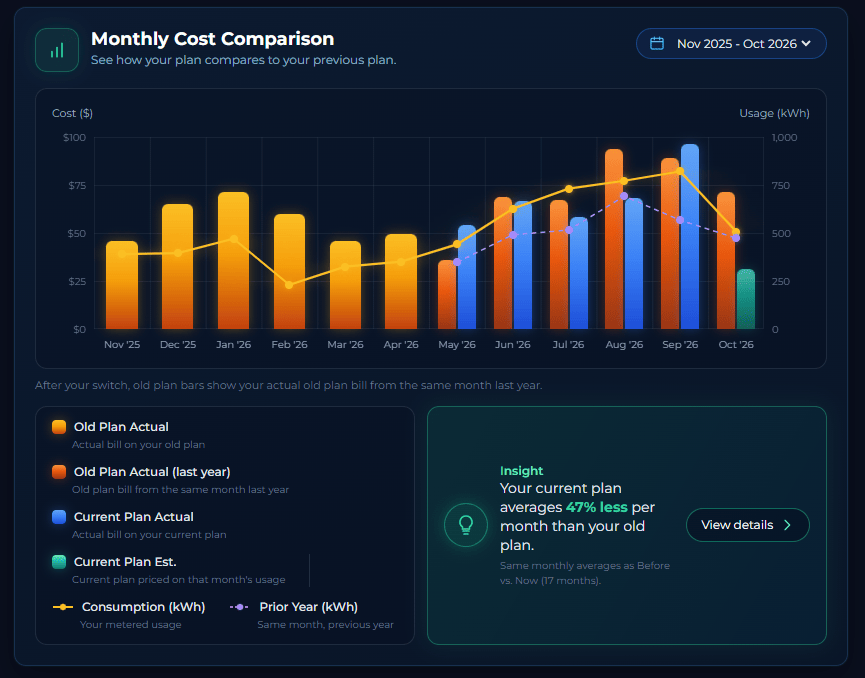Click the 'Cost ($)' axis title
Image resolution: width=865 pixels, height=678 pixels.
coord(72,113)
